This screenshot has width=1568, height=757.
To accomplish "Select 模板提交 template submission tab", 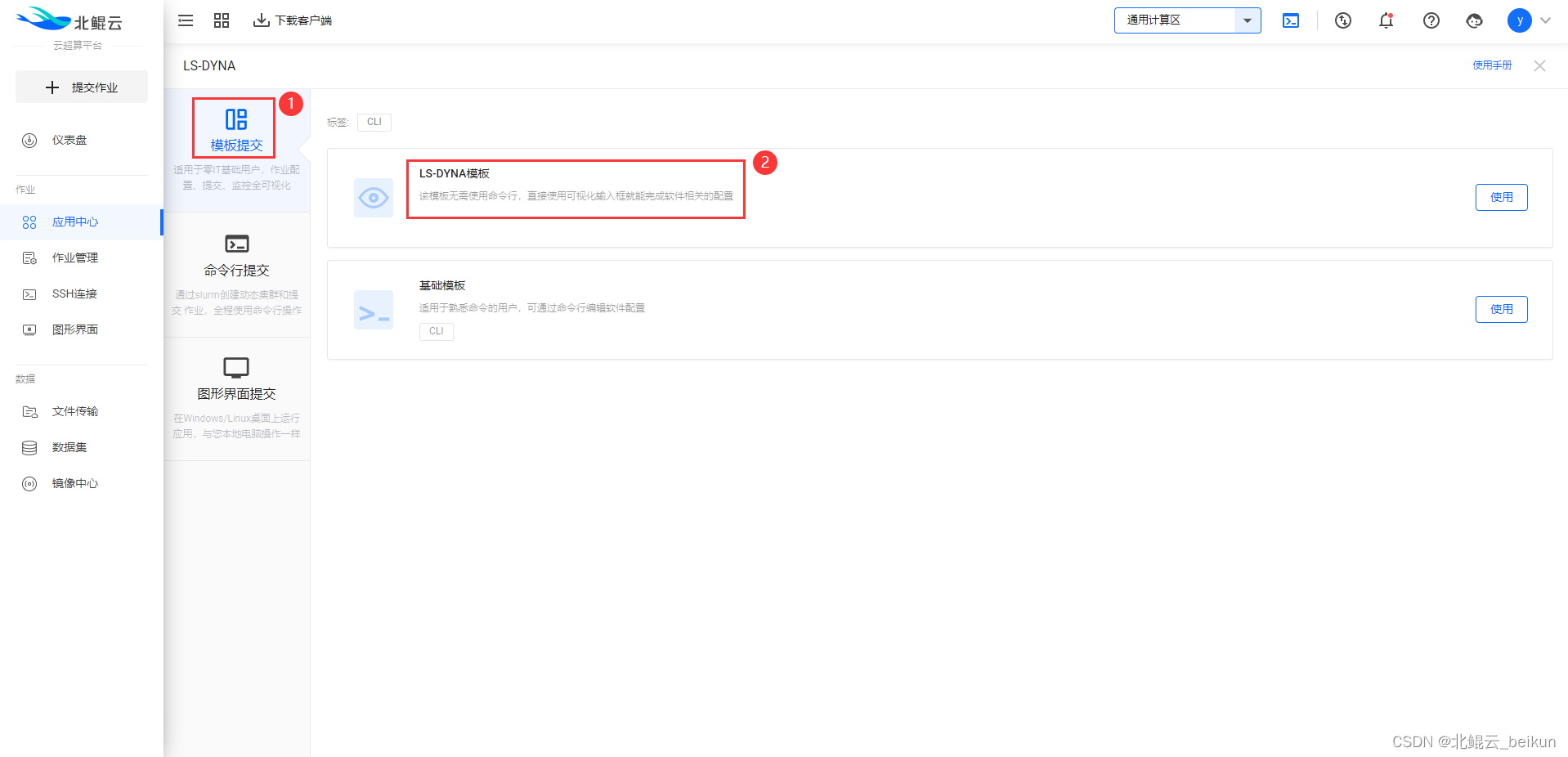I will 236,150.
